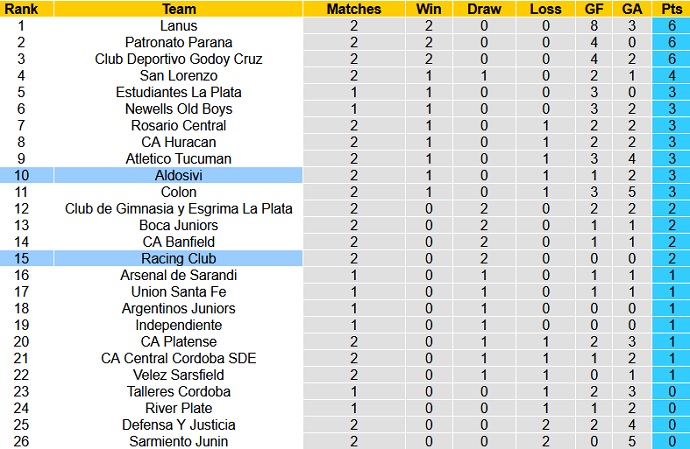Select Club de Gimnasia y Esgrima La Plata
The height and width of the screenshot is (449, 690).
(179, 208)
